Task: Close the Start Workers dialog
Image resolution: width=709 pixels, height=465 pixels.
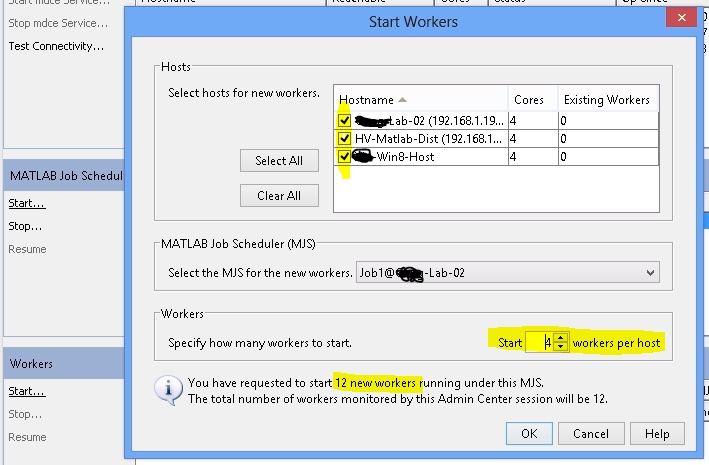Action: (x=681, y=18)
